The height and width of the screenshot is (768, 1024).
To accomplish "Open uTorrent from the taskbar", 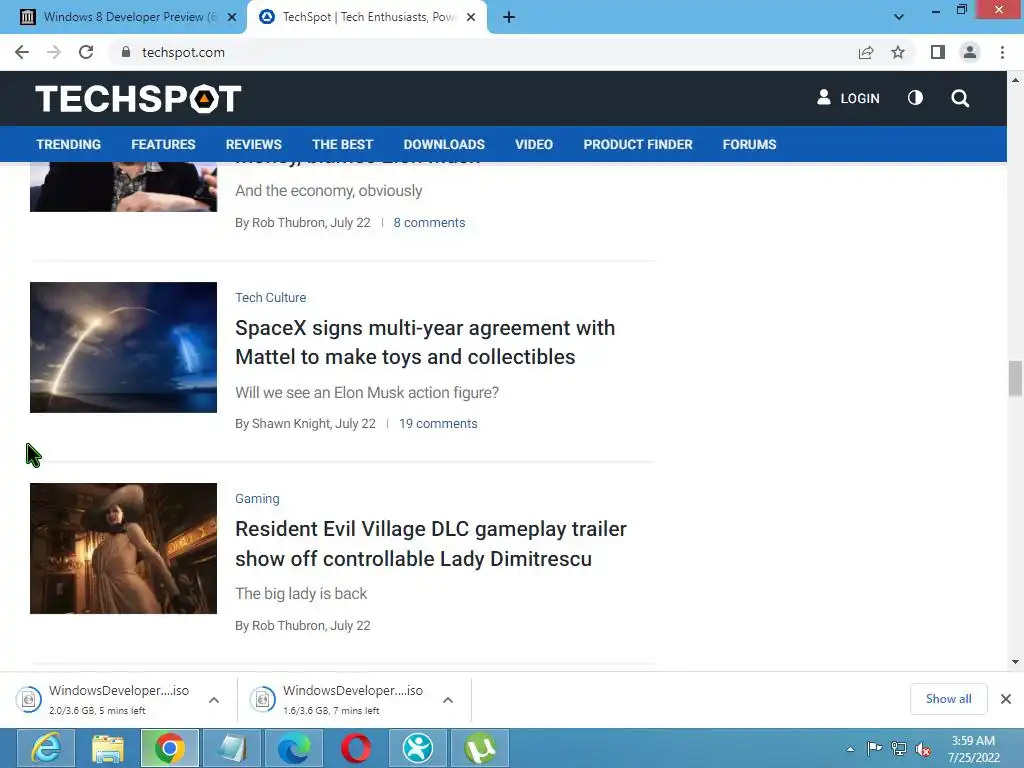I will click(480, 748).
